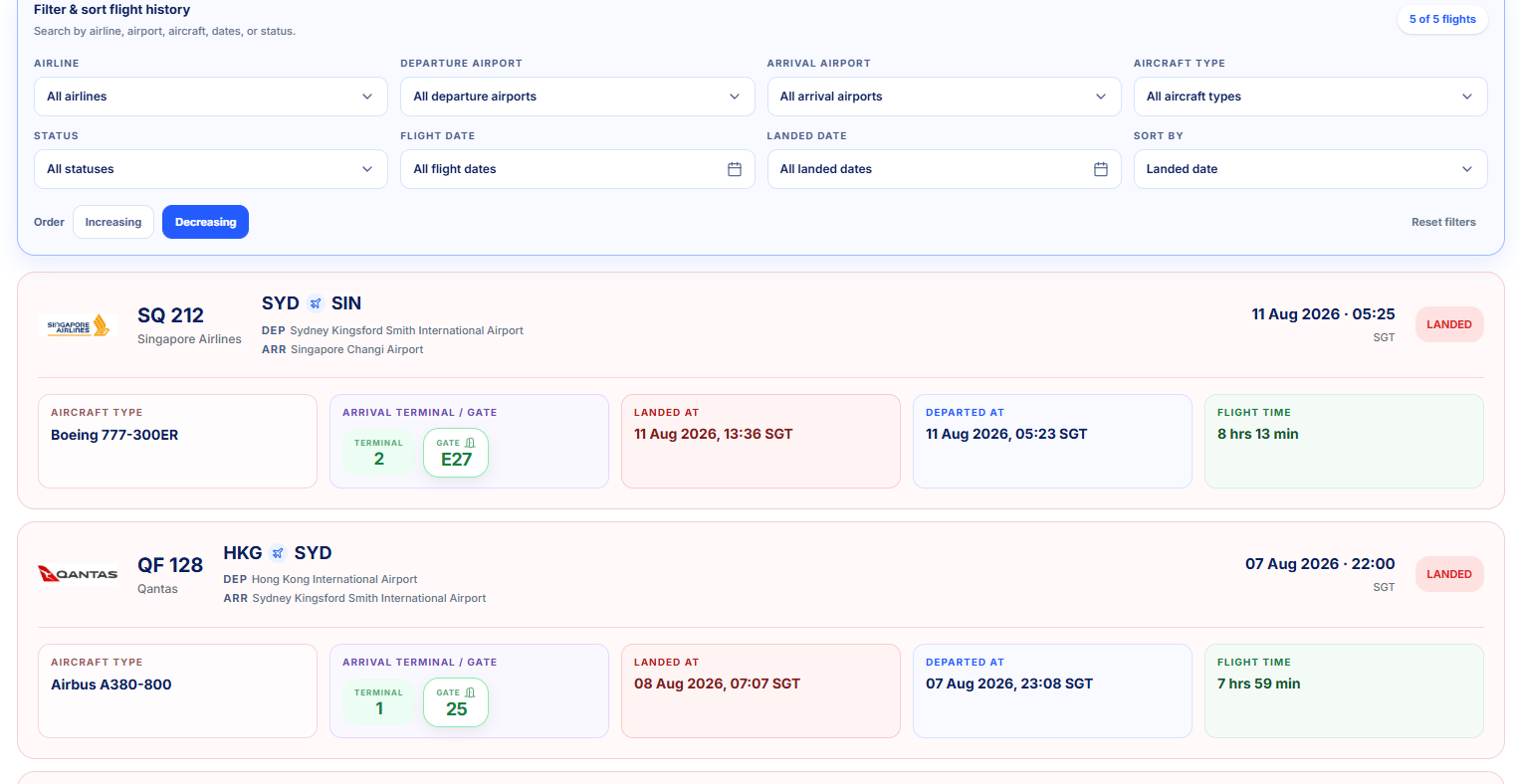
Task: Click scheduled time 07 Aug 2026 · 22:00
Action: click(1320, 564)
